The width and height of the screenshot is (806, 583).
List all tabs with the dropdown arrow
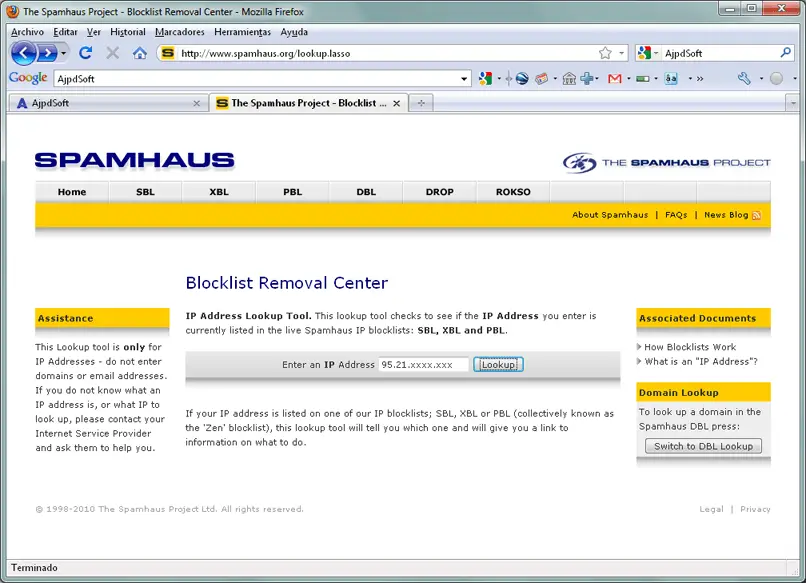(x=793, y=103)
